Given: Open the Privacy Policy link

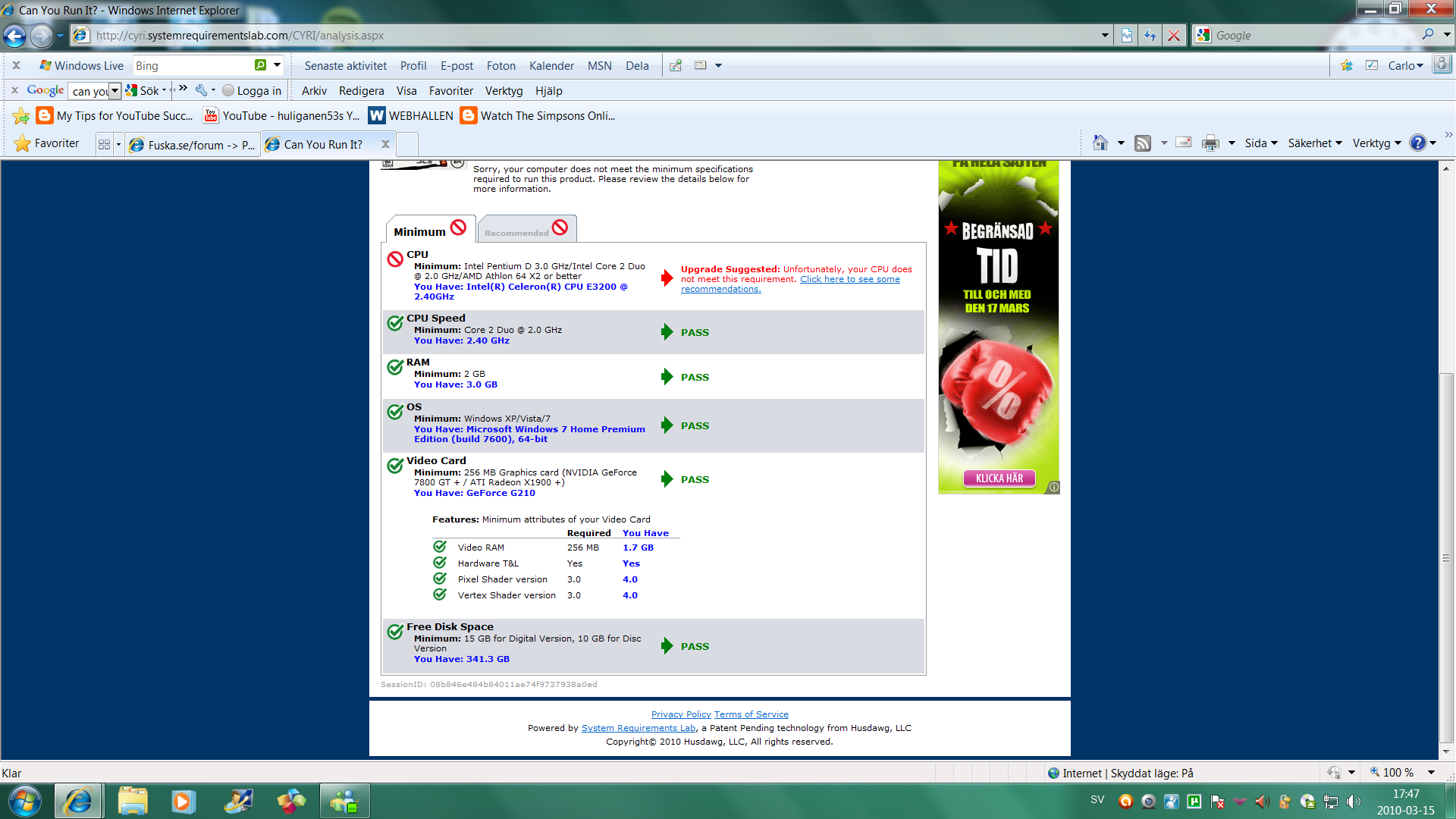Looking at the screenshot, I should 681,714.
